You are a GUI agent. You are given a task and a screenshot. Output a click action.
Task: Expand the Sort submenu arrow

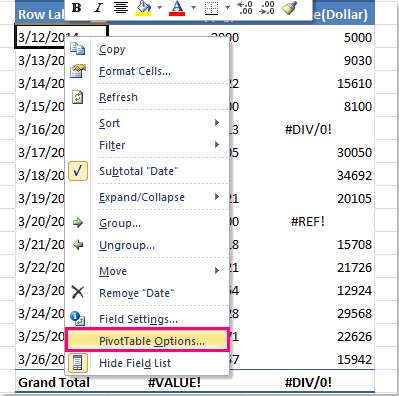point(217,123)
